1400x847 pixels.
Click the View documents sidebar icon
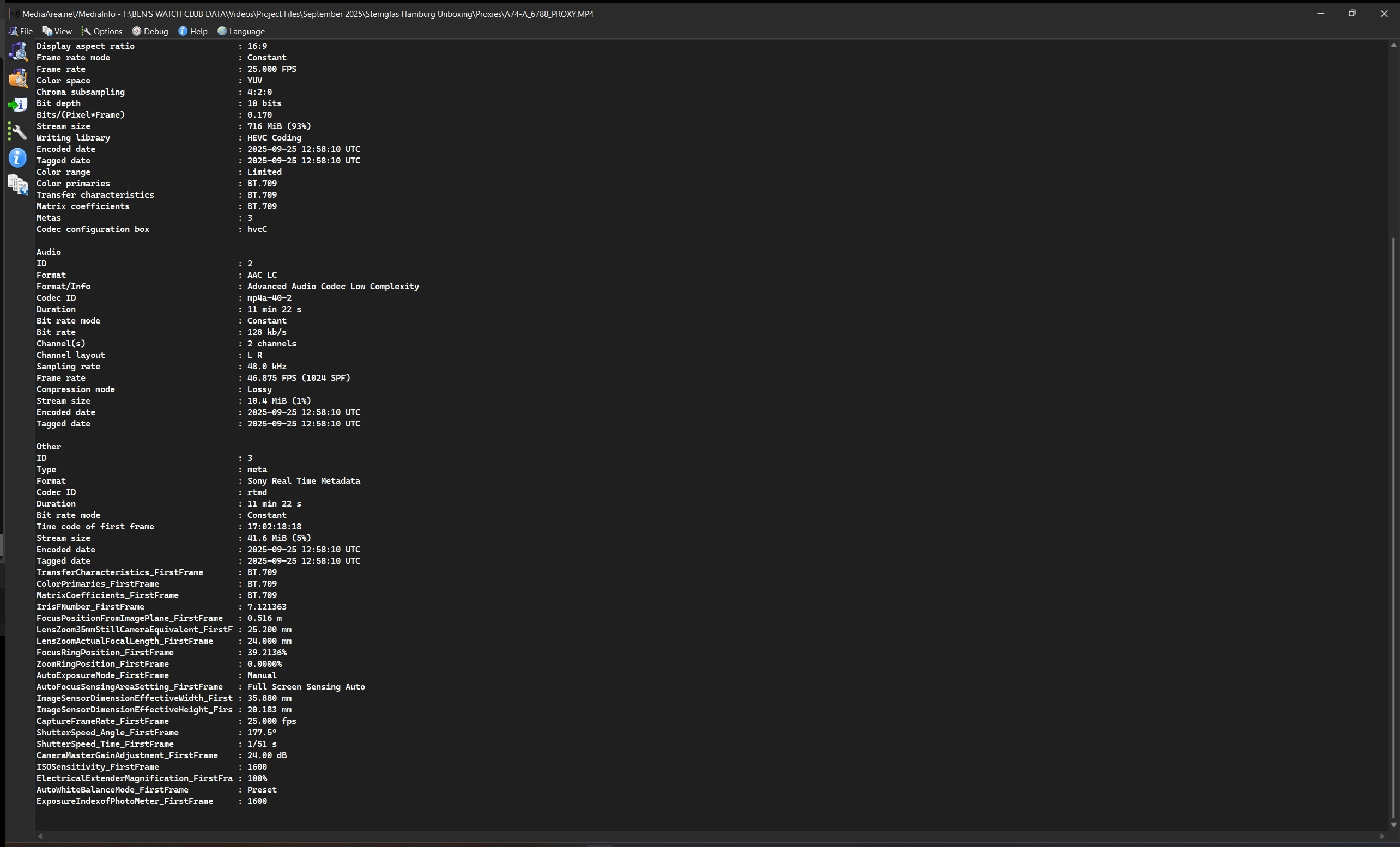pos(18,185)
